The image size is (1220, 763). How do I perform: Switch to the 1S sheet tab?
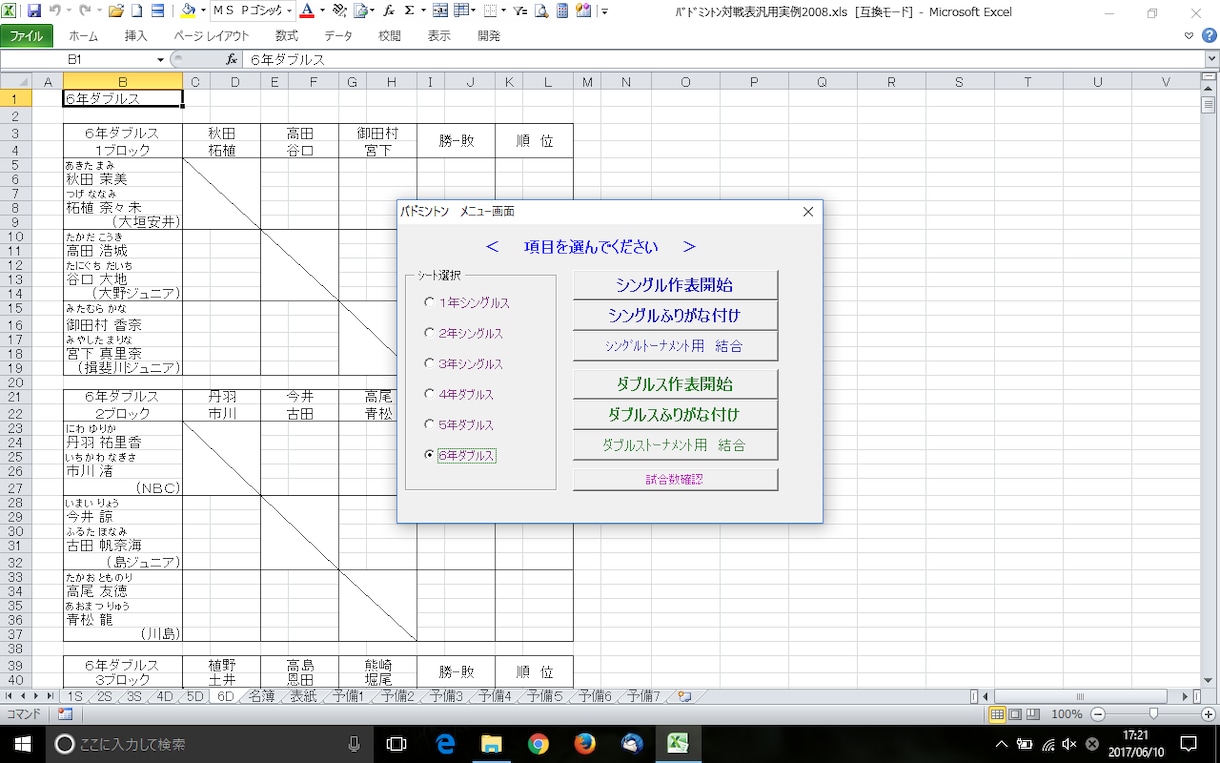(x=76, y=696)
